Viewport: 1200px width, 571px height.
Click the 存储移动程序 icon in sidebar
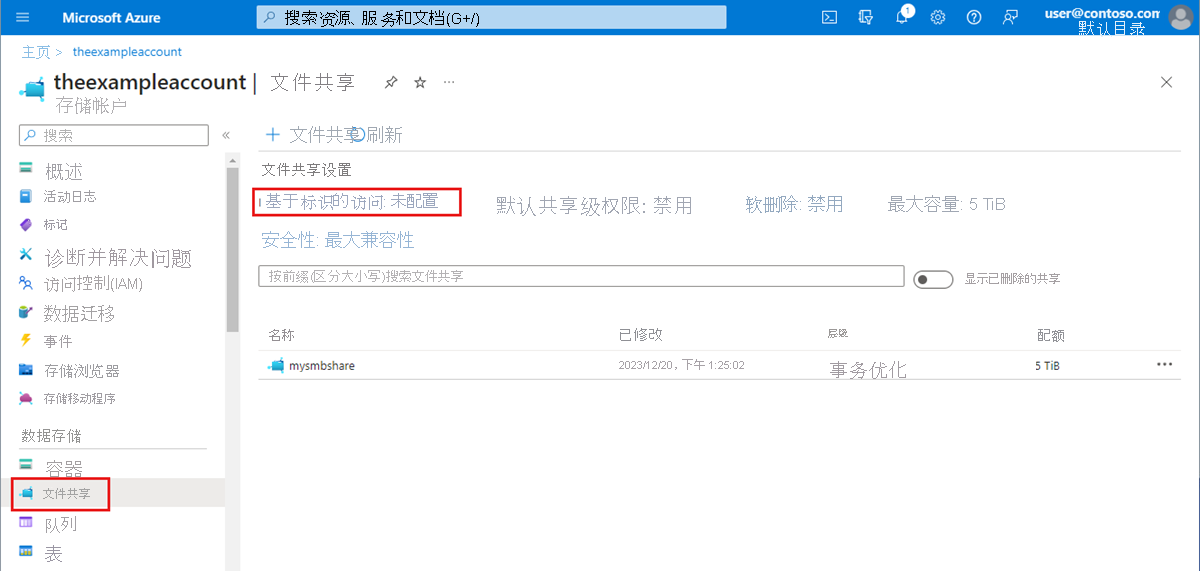pos(26,398)
